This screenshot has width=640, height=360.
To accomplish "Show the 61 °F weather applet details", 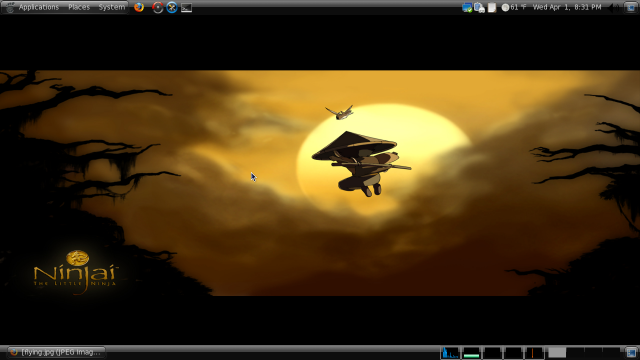I will tap(513, 7).
